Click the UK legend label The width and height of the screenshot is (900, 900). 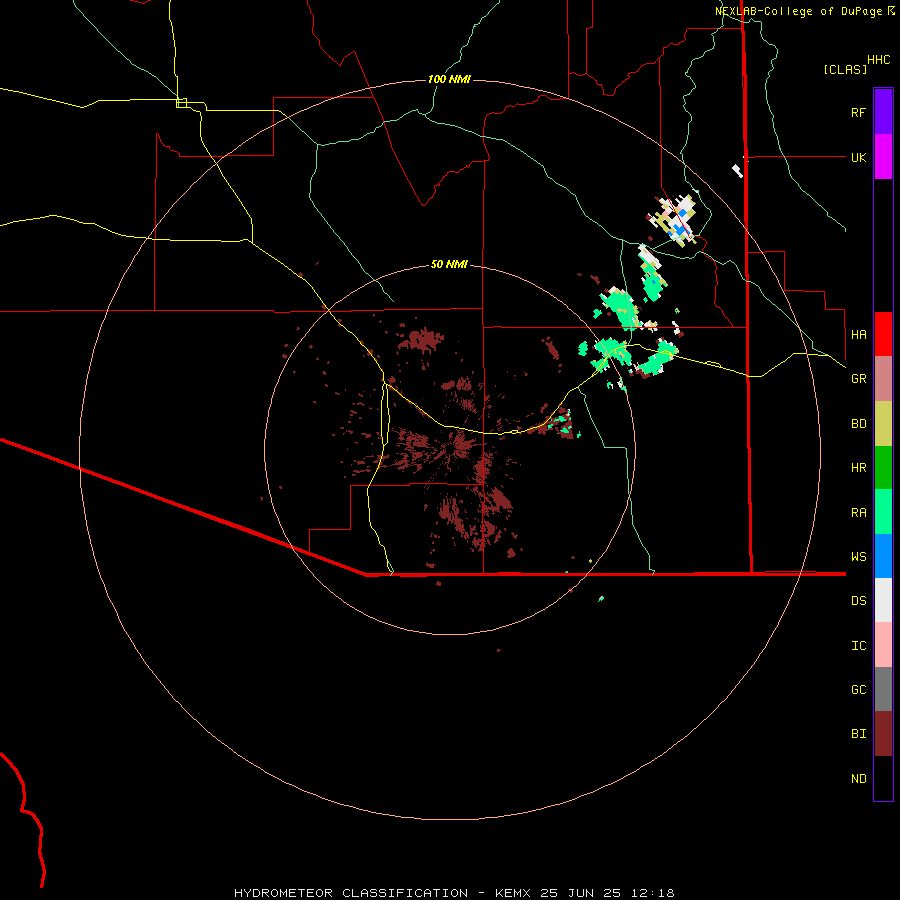[x=858, y=157]
